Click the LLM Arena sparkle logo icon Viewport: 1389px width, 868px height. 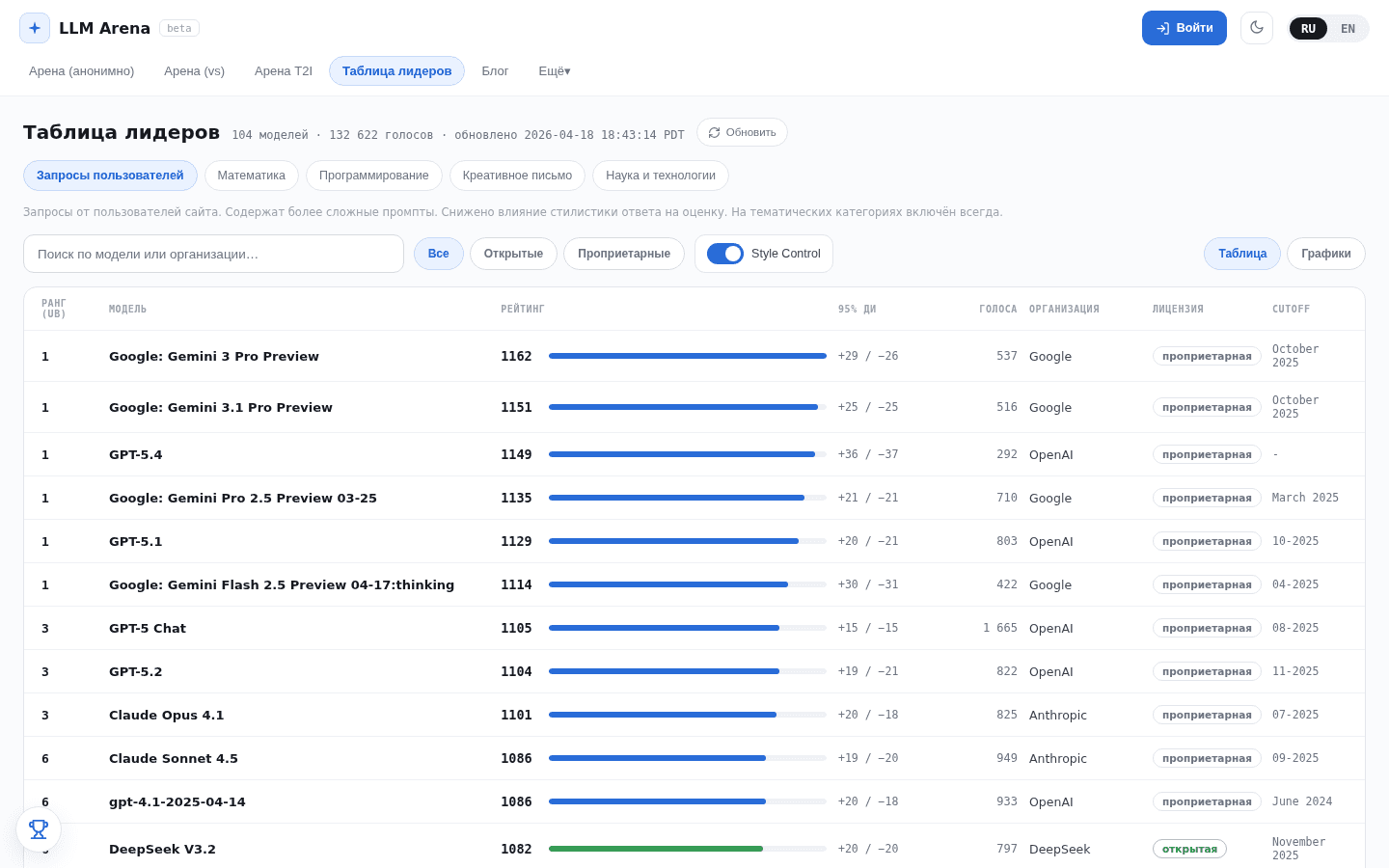click(35, 28)
